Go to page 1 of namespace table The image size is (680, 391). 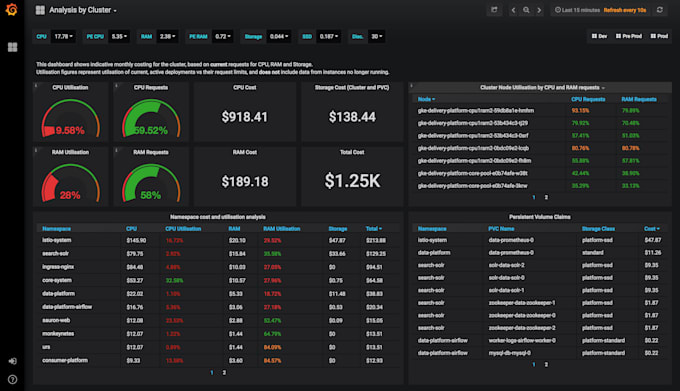pyautogui.click(x=212, y=372)
